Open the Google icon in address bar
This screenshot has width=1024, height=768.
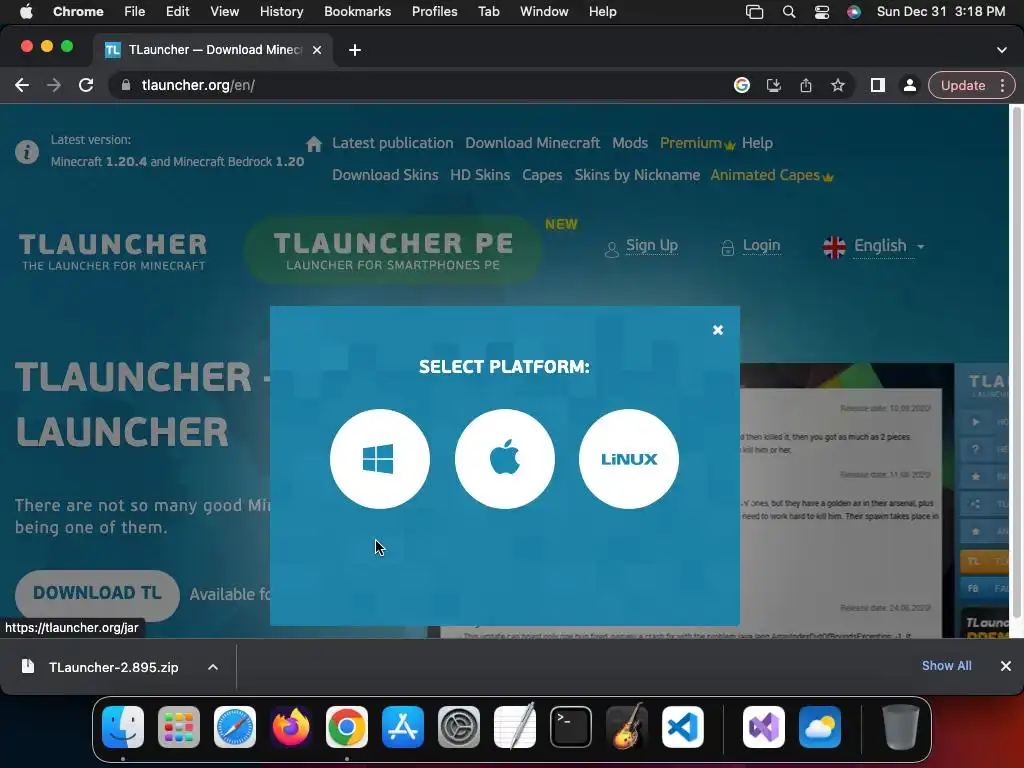[742, 86]
